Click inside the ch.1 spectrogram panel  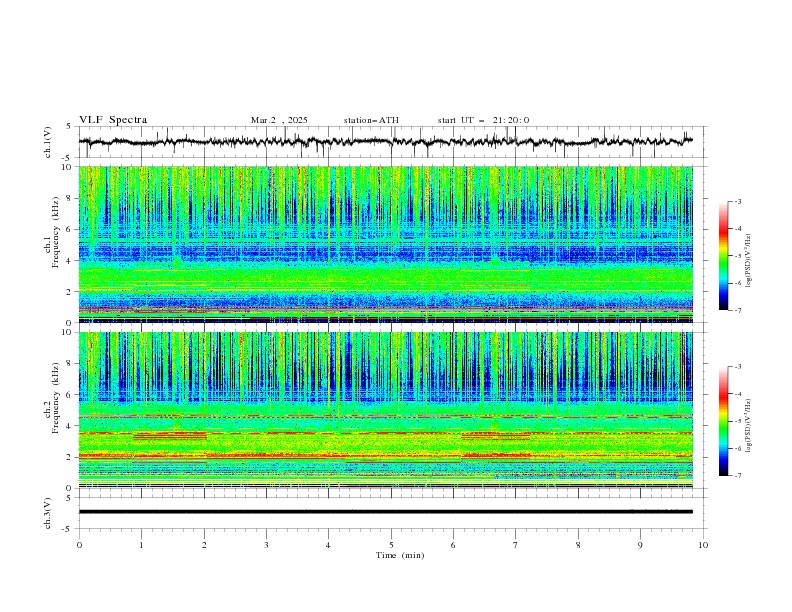point(386,244)
